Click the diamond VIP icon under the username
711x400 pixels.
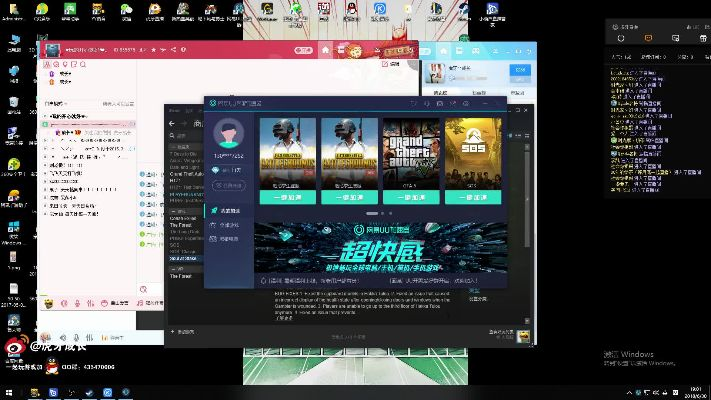[x=216, y=170]
